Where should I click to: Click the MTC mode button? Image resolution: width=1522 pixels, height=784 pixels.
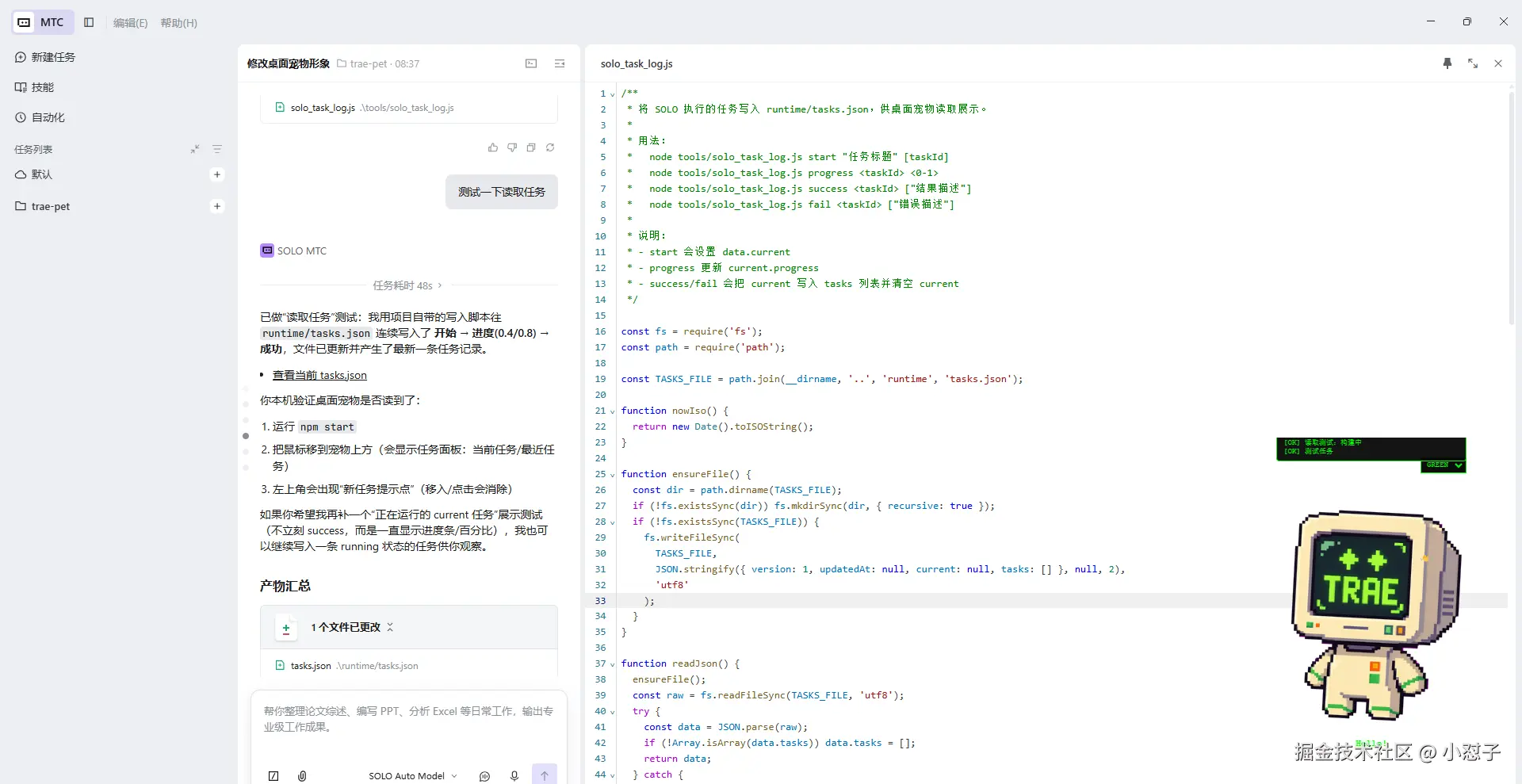click(x=43, y=22)
